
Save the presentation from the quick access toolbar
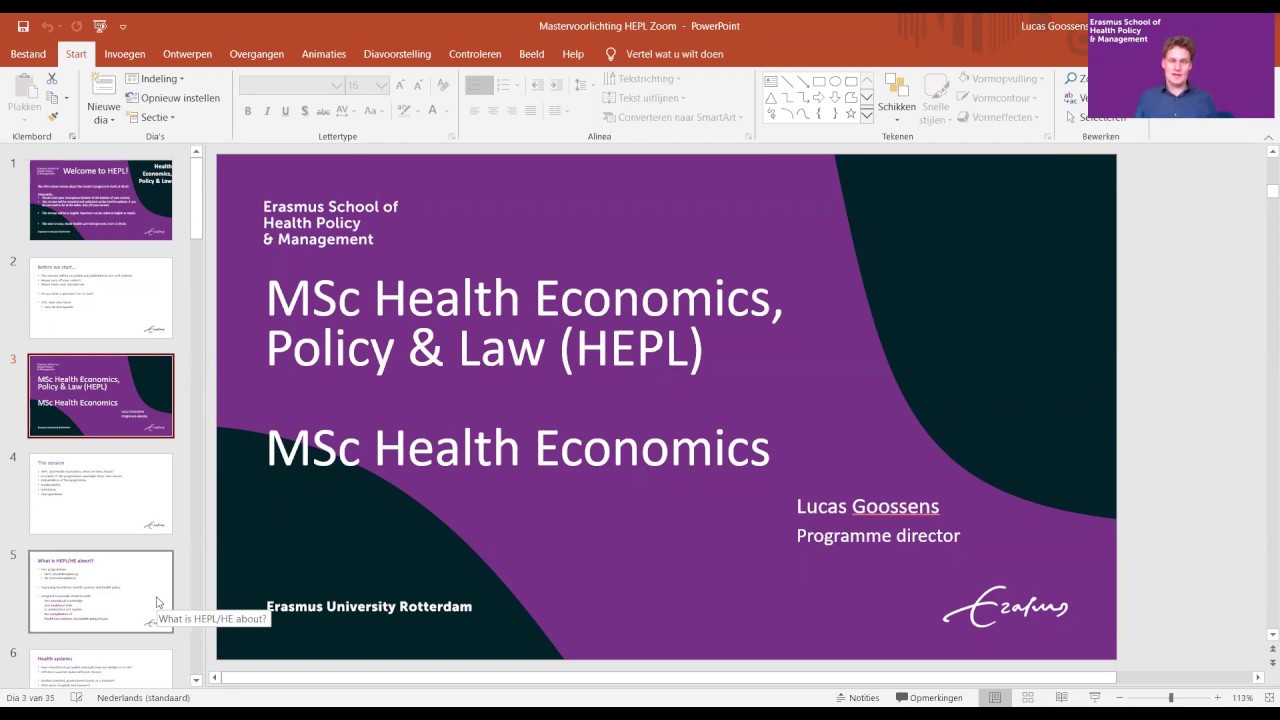(23, 26)
